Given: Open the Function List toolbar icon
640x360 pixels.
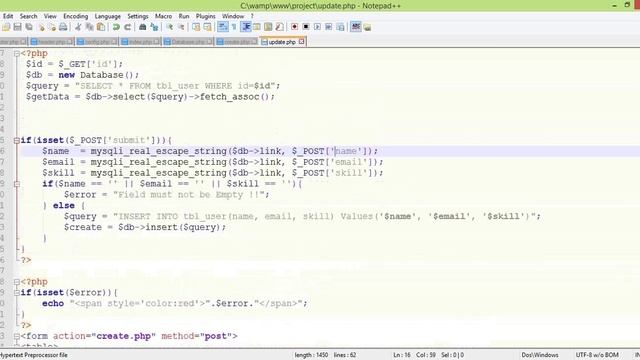Looking at the screenshot, I should (x=280, y=27).
